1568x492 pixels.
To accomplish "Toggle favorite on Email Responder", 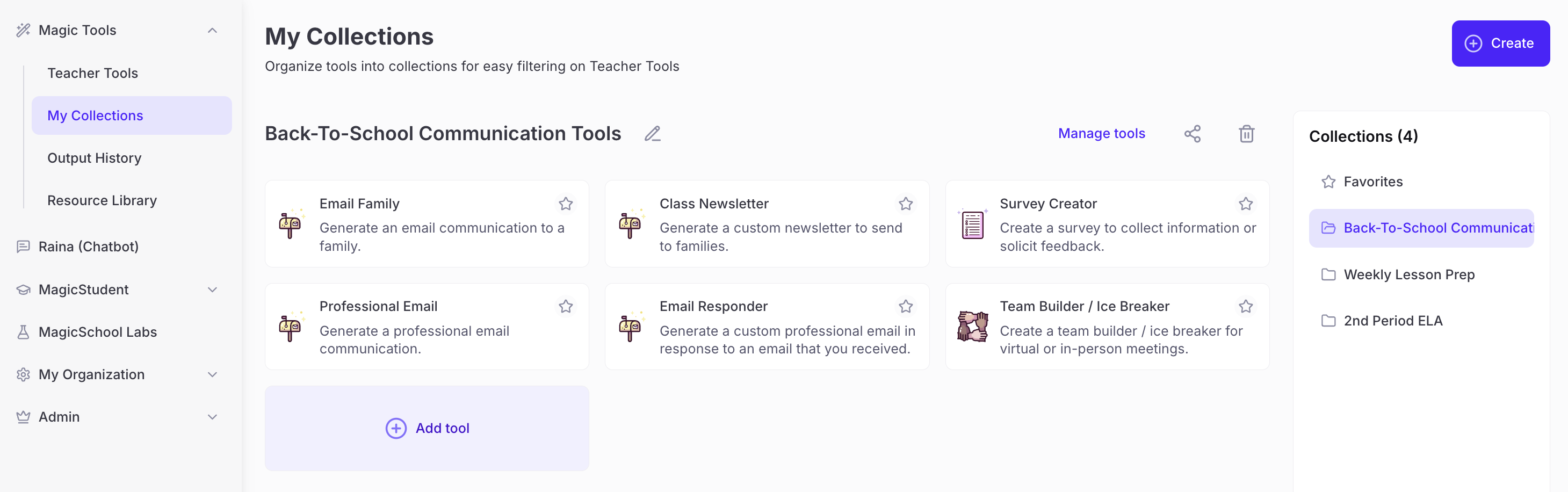I will click(906, 306).
